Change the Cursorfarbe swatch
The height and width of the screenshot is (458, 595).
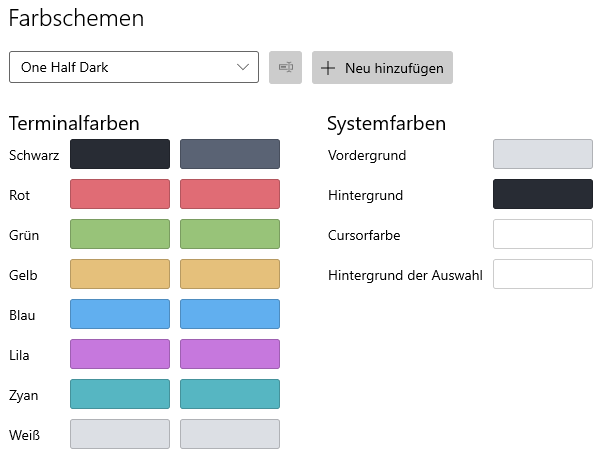[x=543, y=234]
